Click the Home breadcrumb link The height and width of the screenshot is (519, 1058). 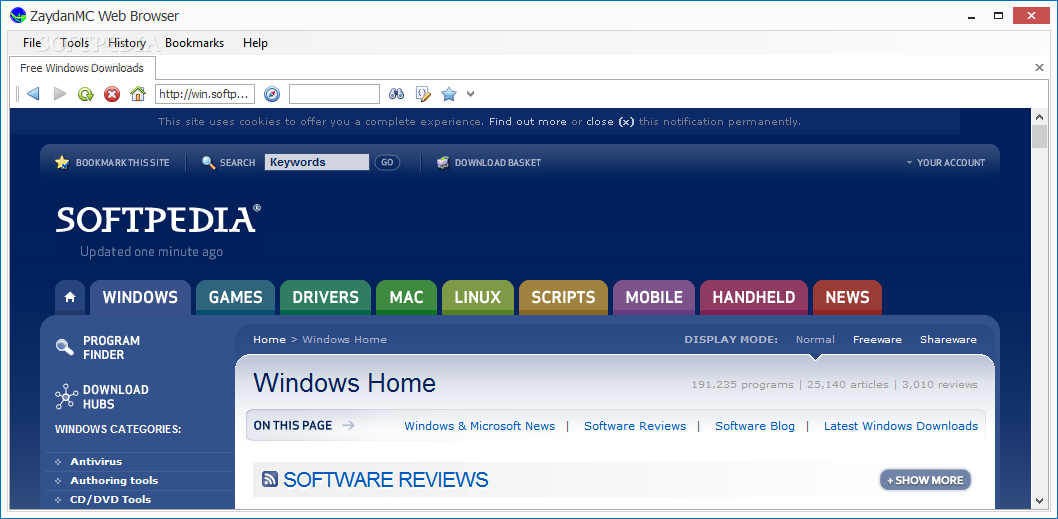(269, 339)
